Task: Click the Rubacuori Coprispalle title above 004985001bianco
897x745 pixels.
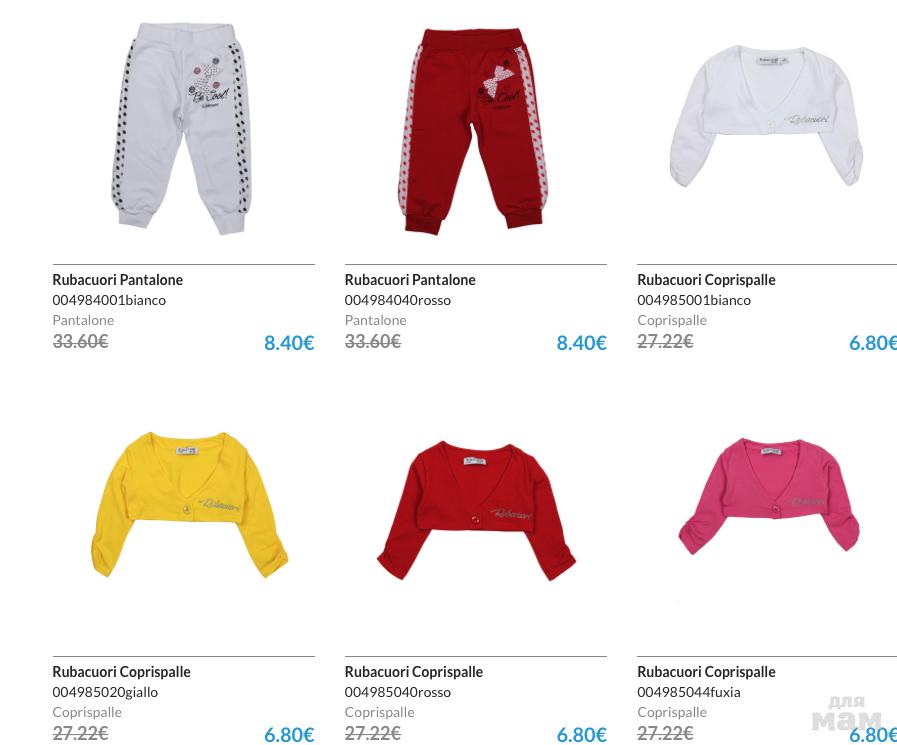Action: click(x=706, y=280)
